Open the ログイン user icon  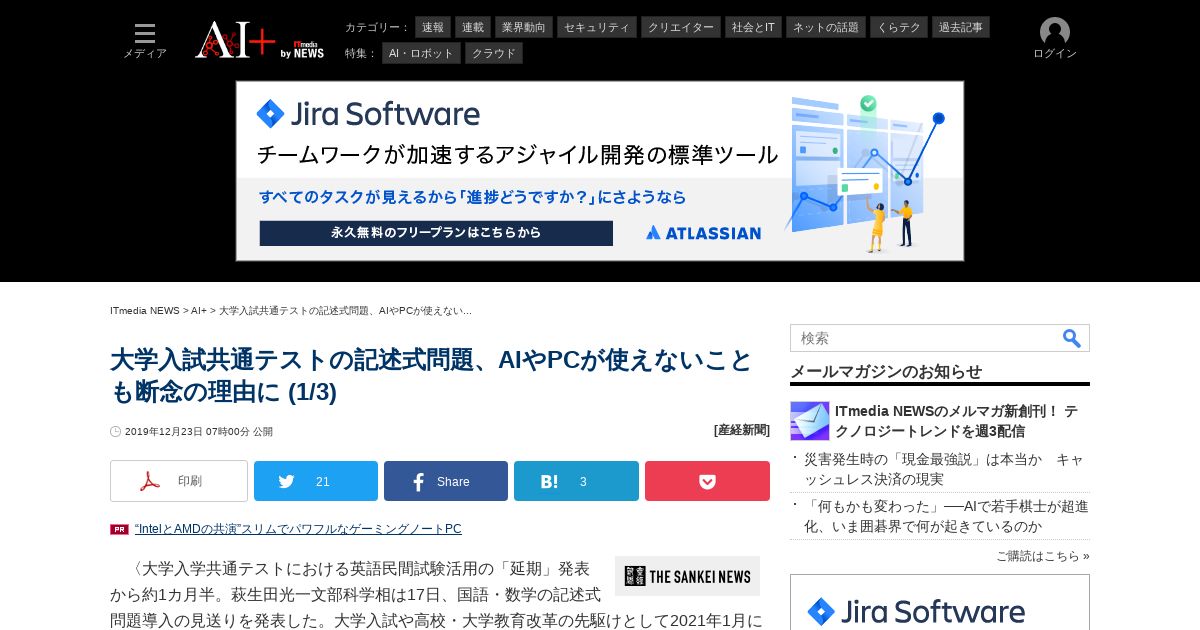pyautogui.click(x=1055, y=39)
